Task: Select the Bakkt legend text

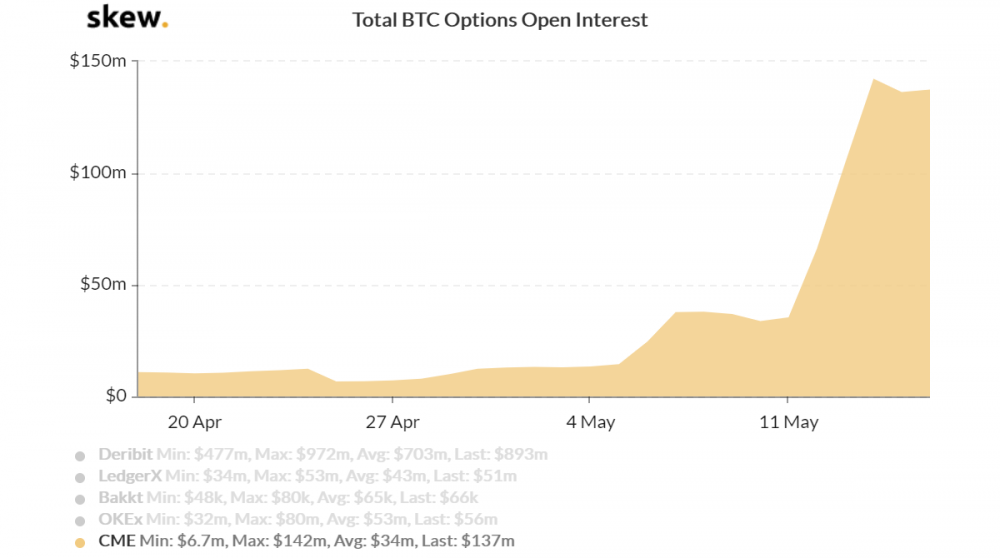Action: click(122, 498)
